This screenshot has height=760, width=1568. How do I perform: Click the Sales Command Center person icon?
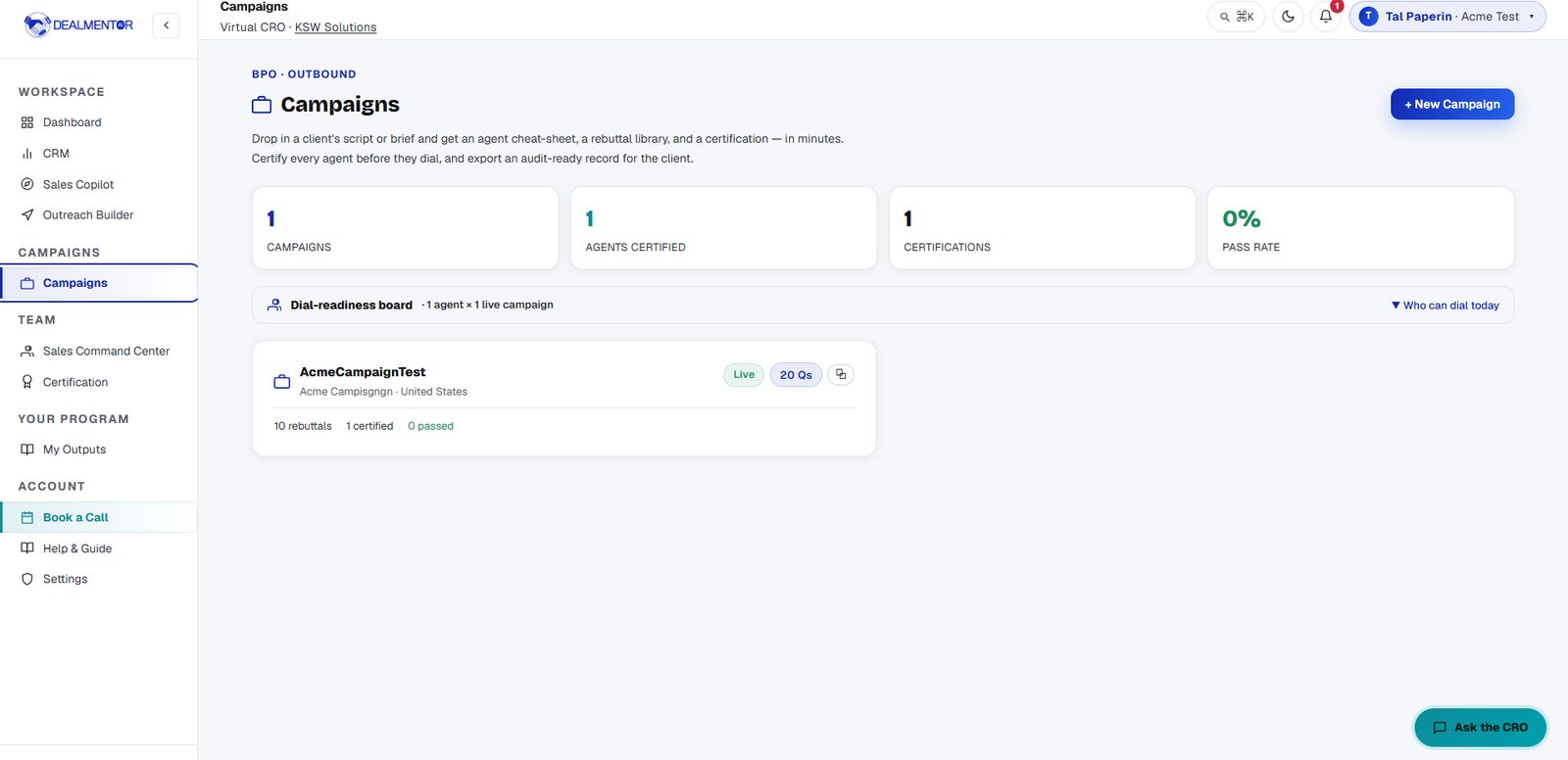[x=27, y=351]
